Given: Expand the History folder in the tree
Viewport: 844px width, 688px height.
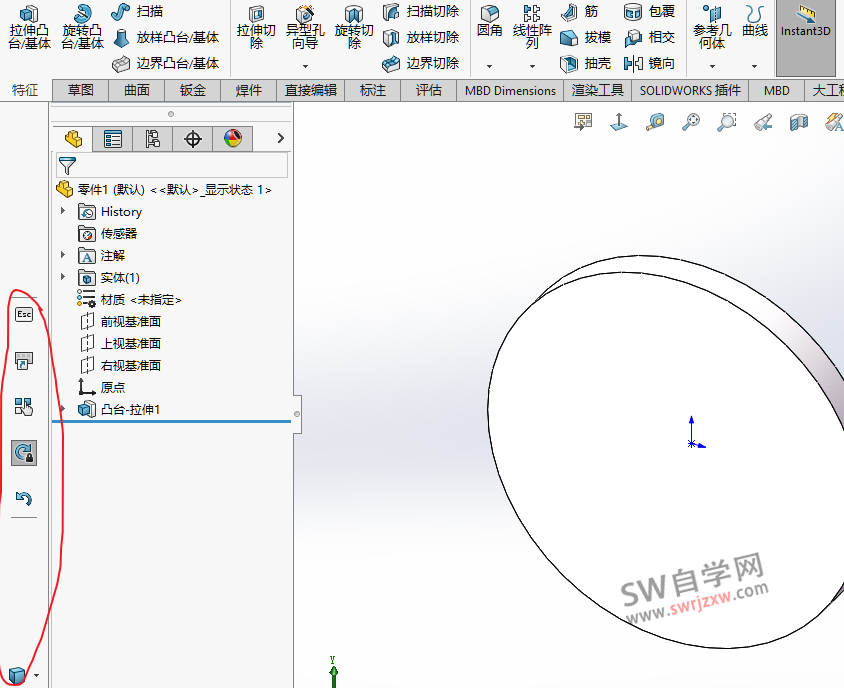Looking at the screenshot, I should 62,211.
